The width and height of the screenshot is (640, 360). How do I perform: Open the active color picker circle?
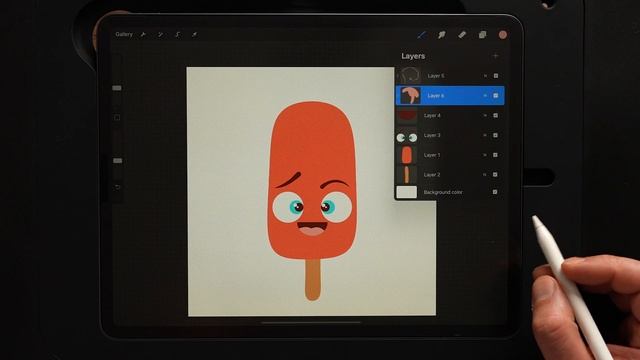click(x=503, y=35)
